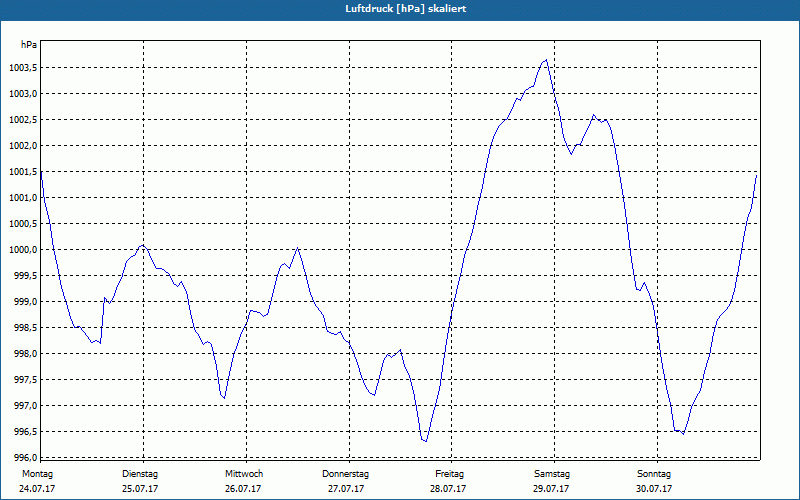Click the 1003,0 y-axis label
The image size is (800, 500).
coord(23,94)
